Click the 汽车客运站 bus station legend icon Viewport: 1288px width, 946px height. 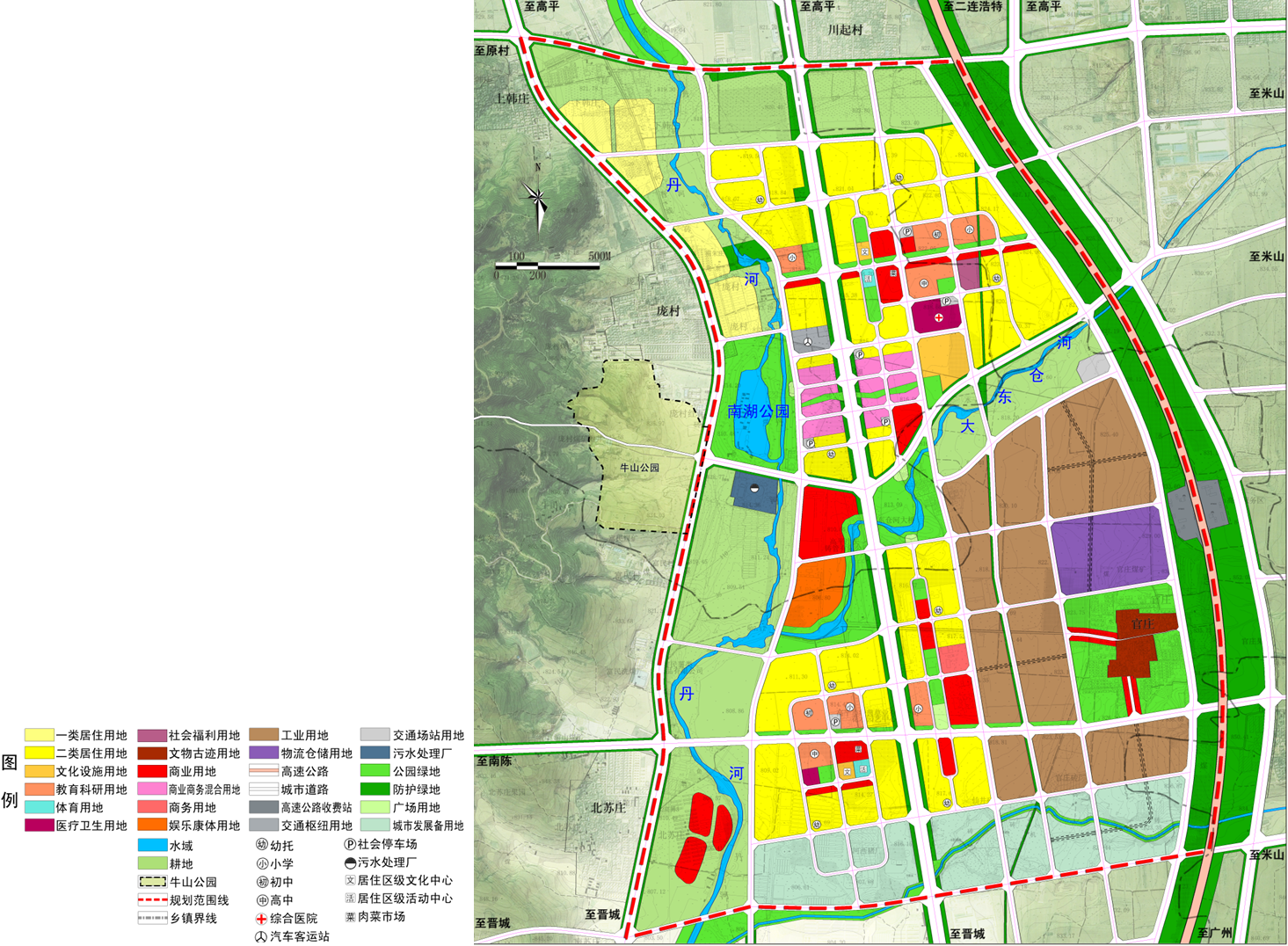[x=261, y=937]
